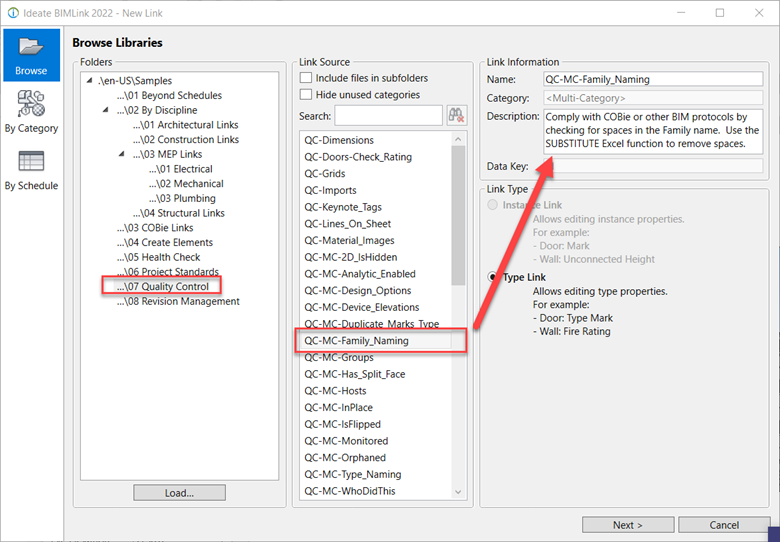Click the link list scrollbar thumb
Screen dimensions: 780x542
point(458,216)
